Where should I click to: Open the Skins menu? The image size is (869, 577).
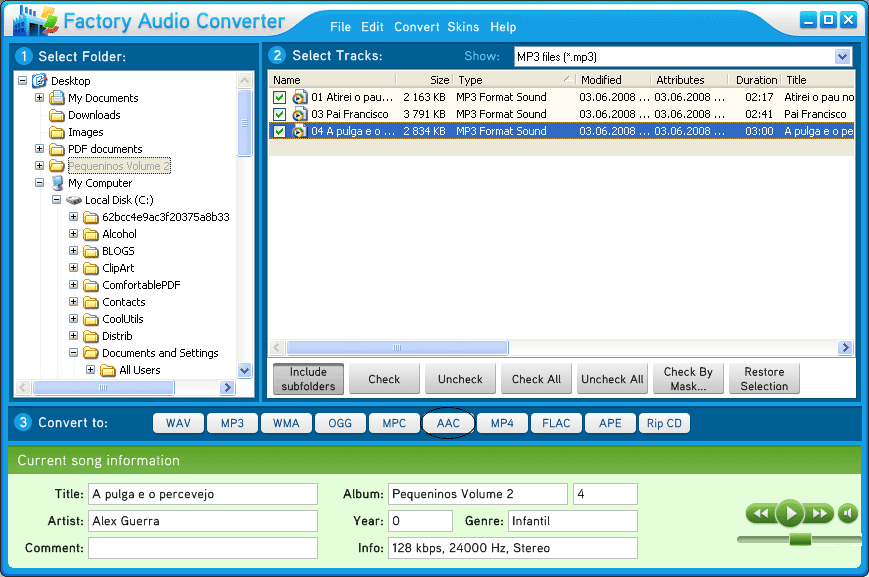tap(463, 27)
